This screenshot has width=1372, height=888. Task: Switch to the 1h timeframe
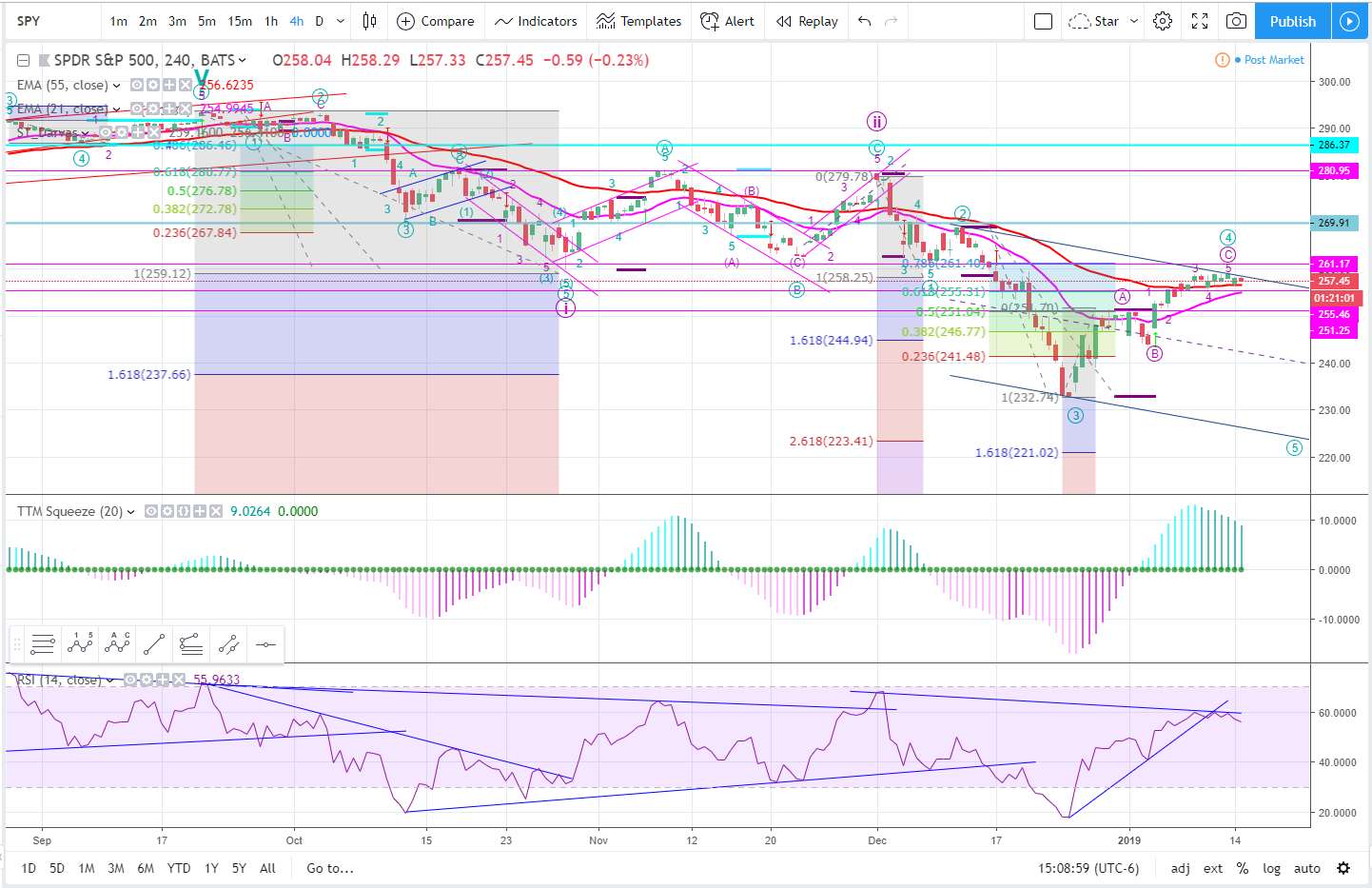pos(271,21)
